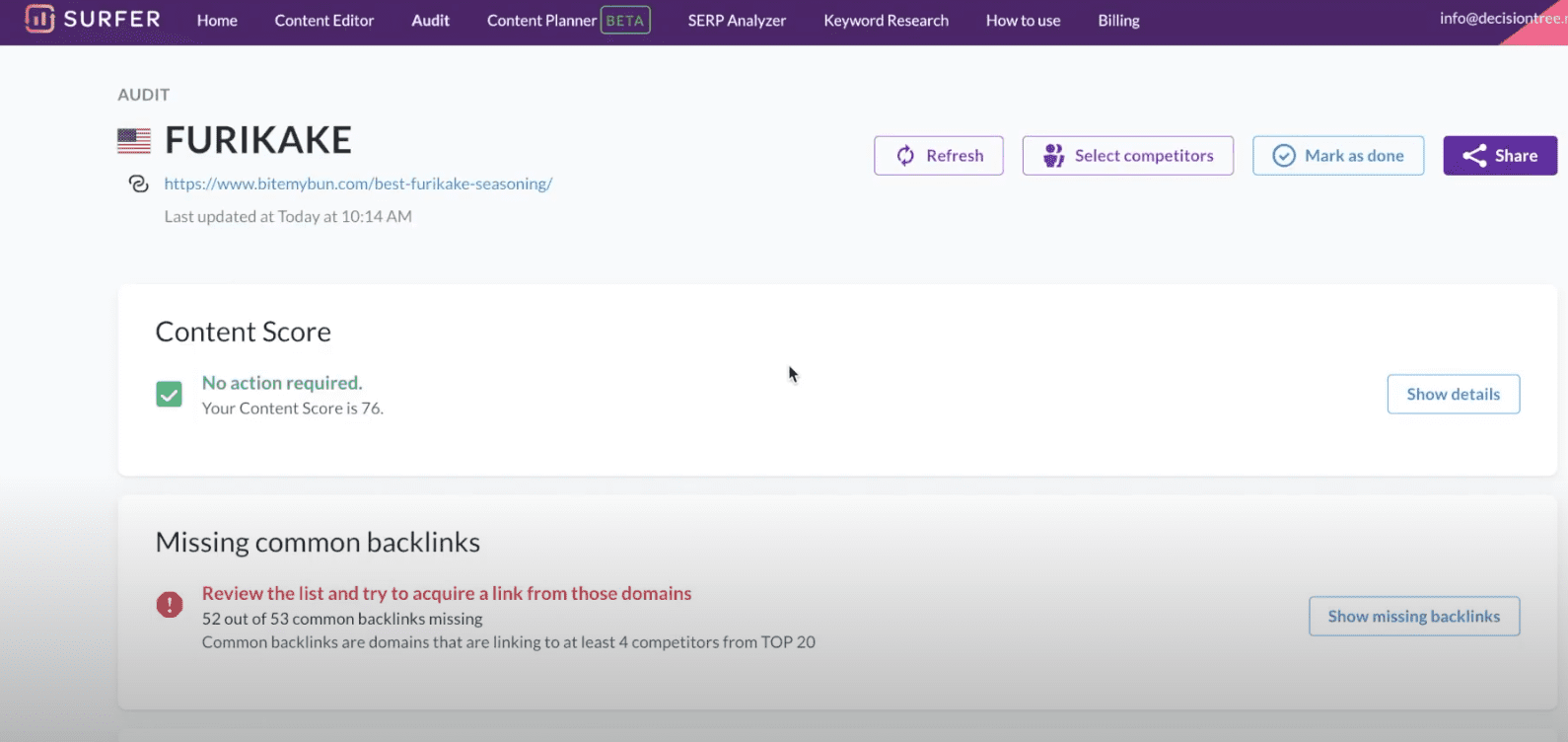1568x742 pixels.
Task: Click the BETA badge
Action: 625,21
